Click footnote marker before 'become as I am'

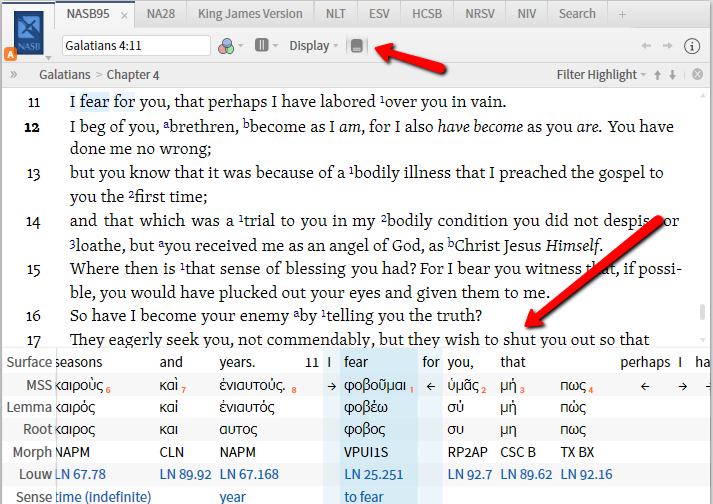(x=246, y=123)
